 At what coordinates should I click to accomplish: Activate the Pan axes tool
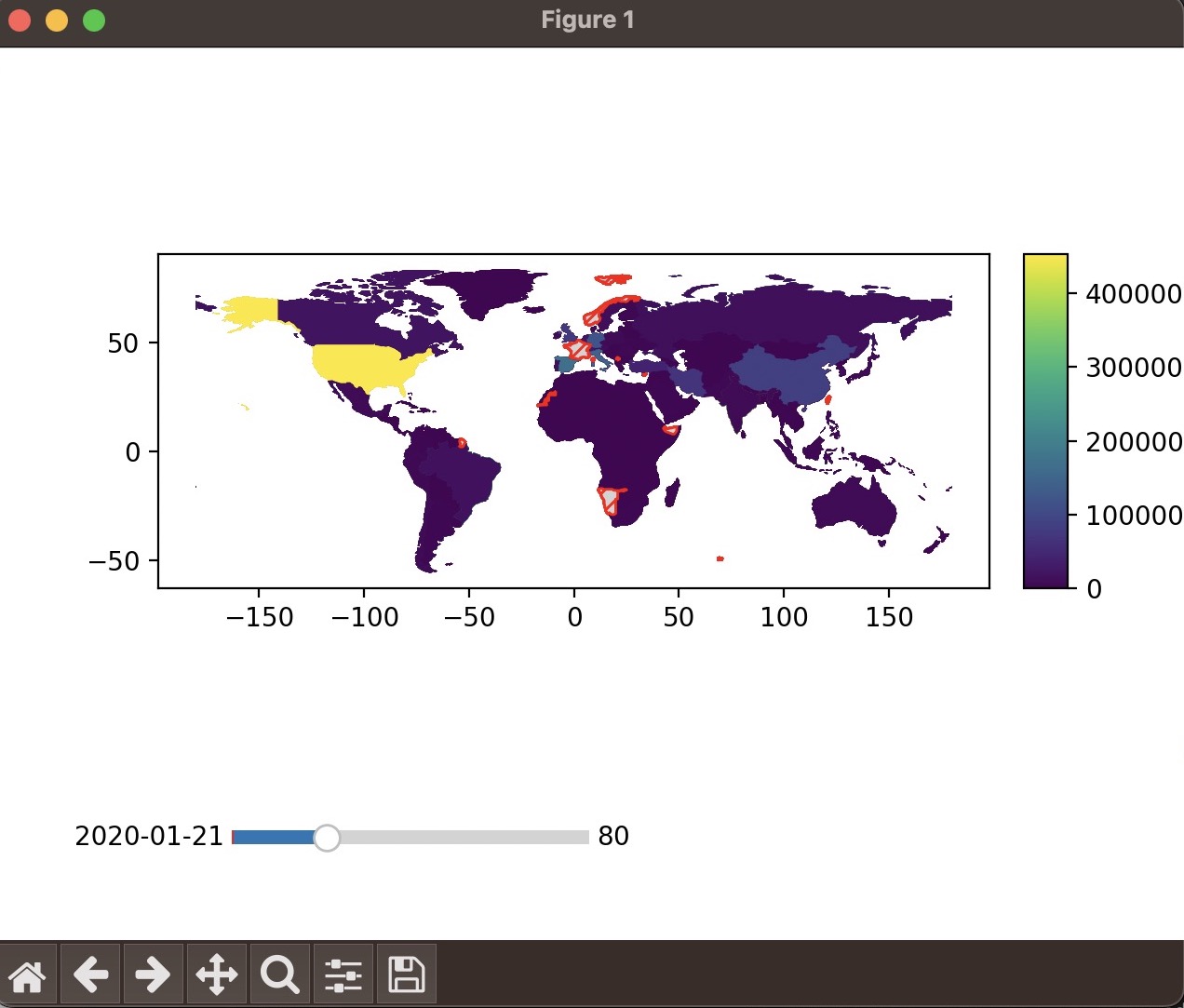pos(216,974)
